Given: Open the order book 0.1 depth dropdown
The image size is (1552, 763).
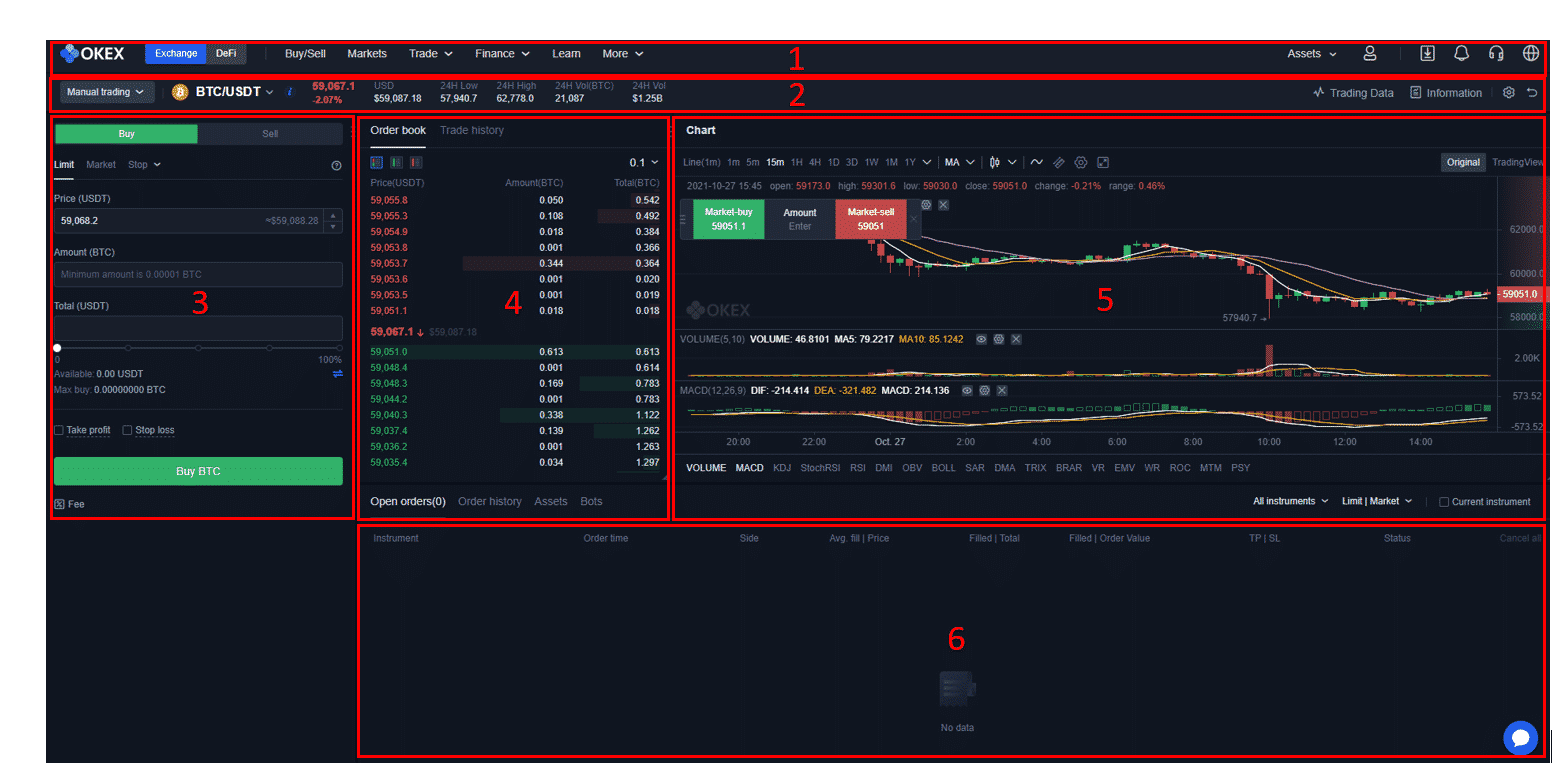Looking at the screenshot, I should click(644, 162).
